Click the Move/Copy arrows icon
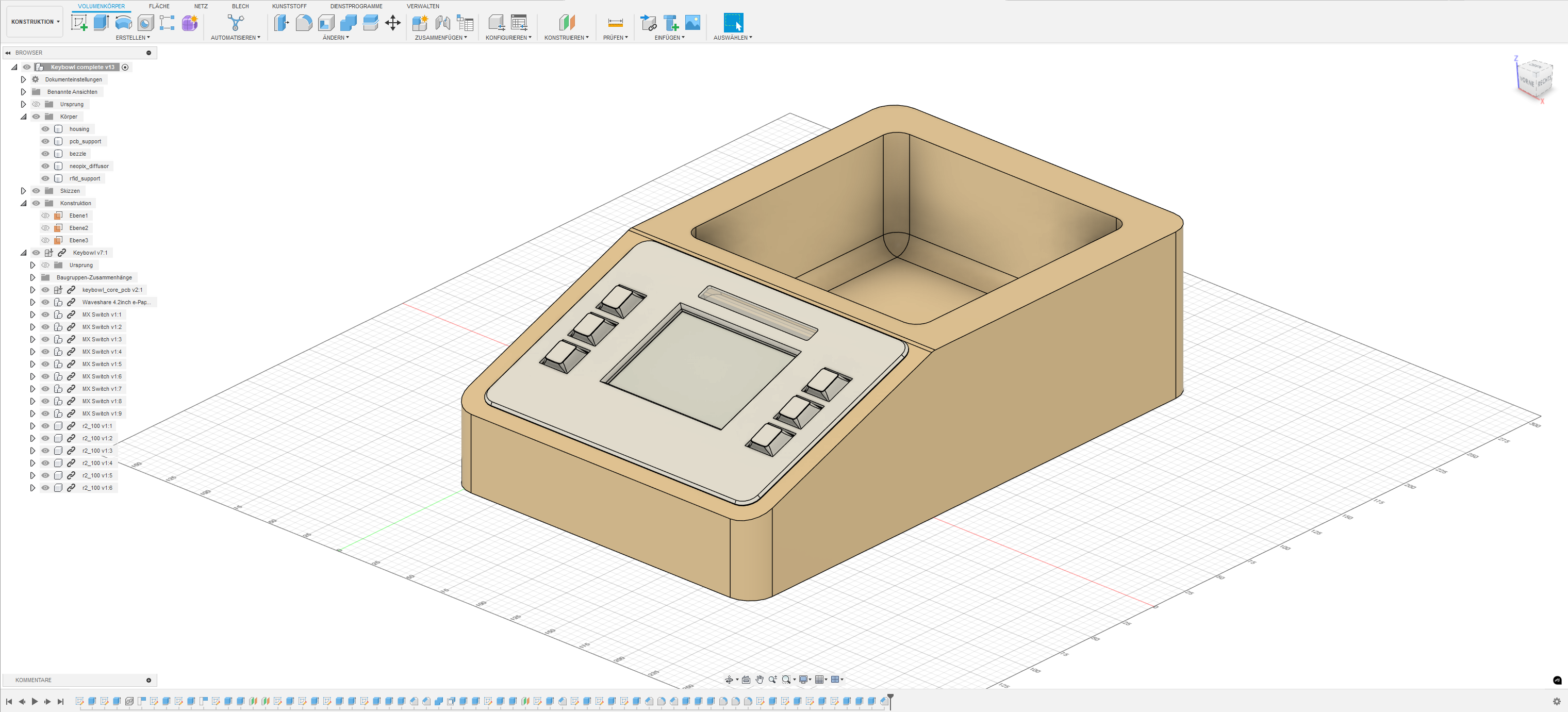This screenshot has height=712, width=1568. tap(392, 23)
